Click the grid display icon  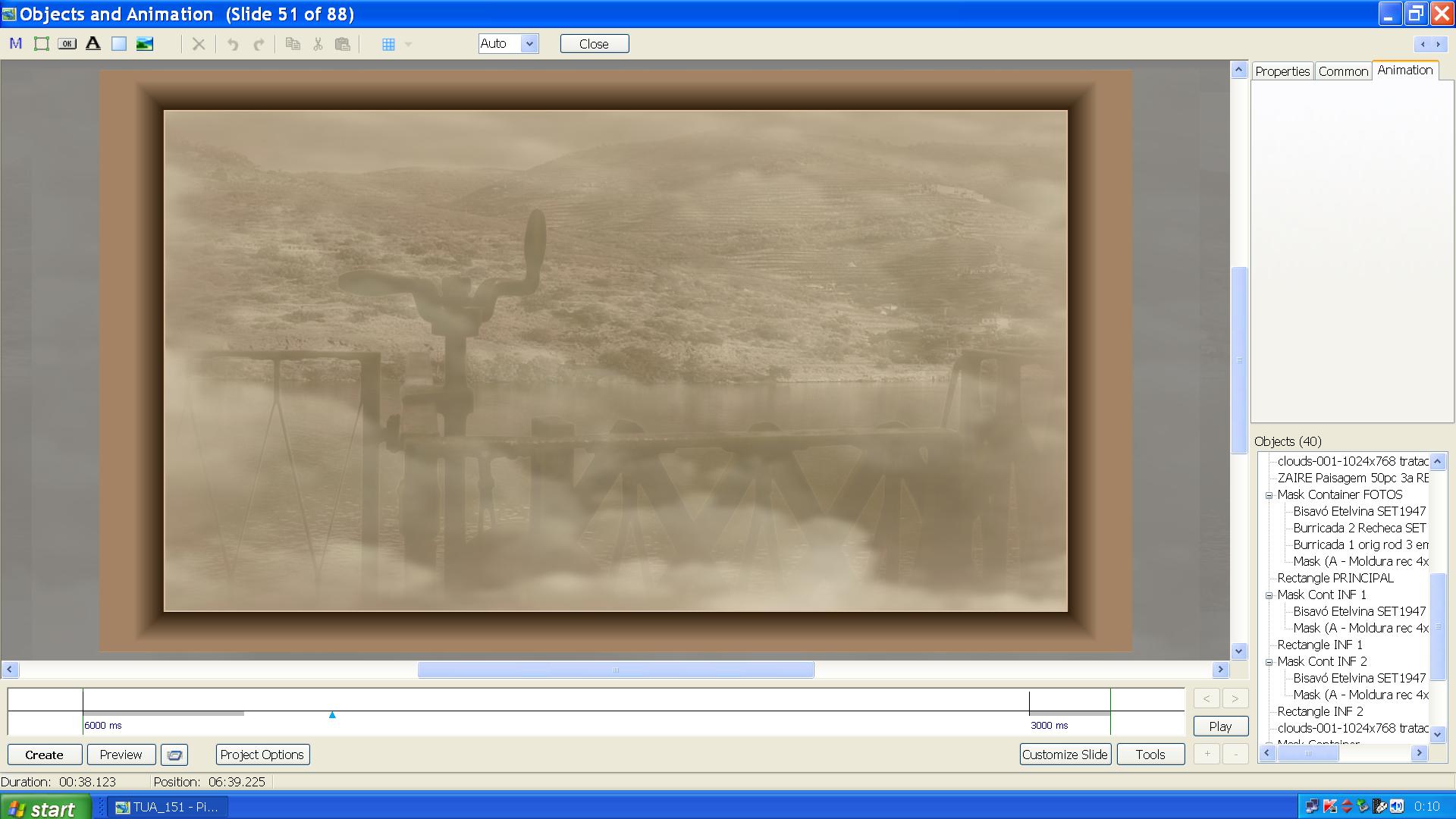[388, 44]
